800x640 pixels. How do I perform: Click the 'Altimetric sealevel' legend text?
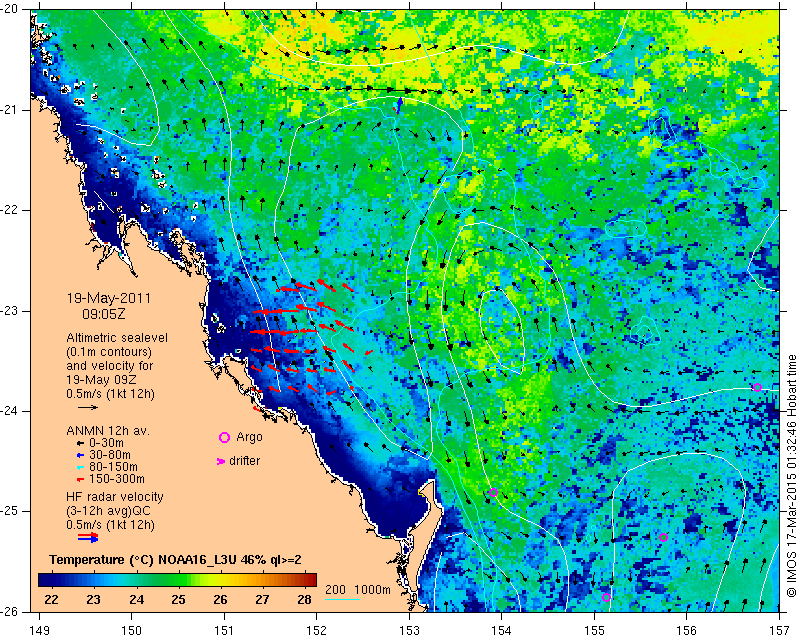pos(117,338)
